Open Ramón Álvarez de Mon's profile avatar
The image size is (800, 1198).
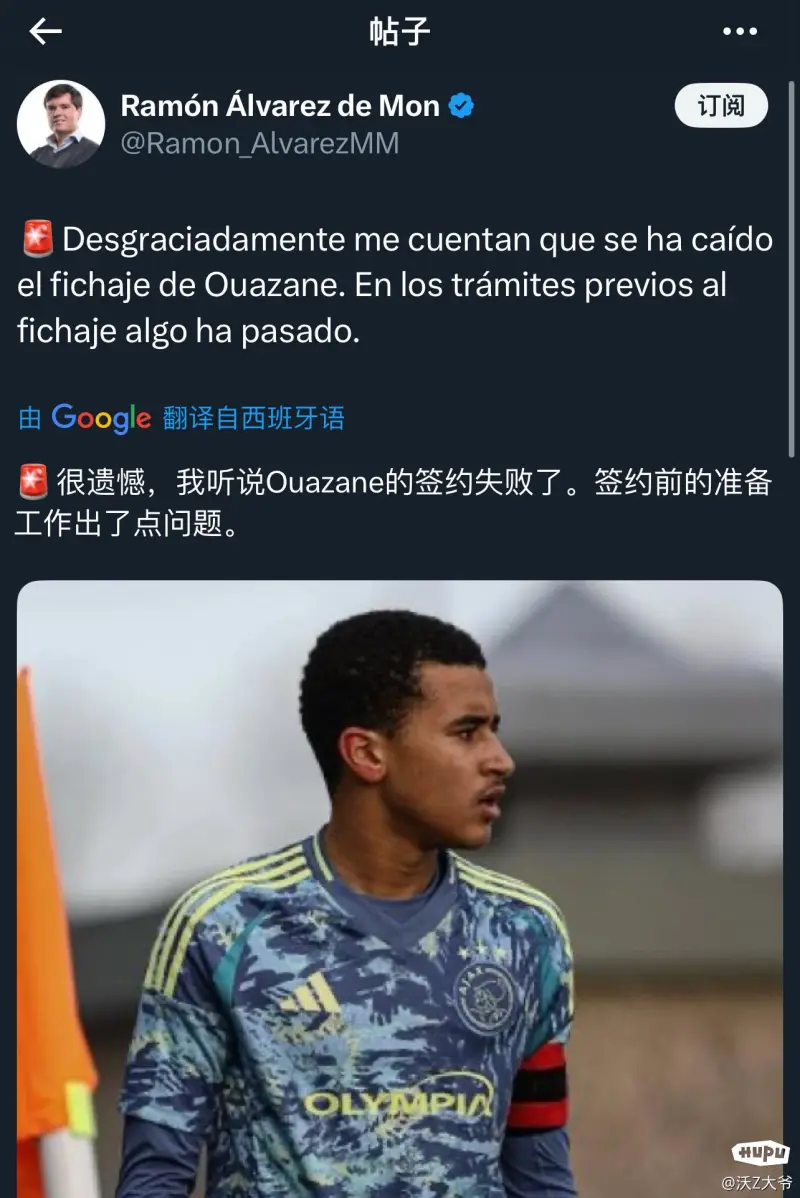(61, 124)
